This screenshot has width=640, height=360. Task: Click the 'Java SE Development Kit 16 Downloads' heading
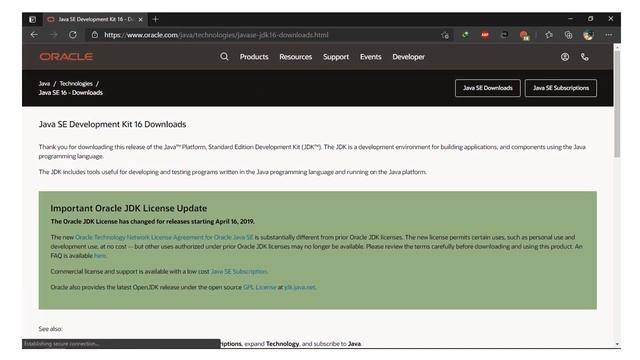point(112,124)
